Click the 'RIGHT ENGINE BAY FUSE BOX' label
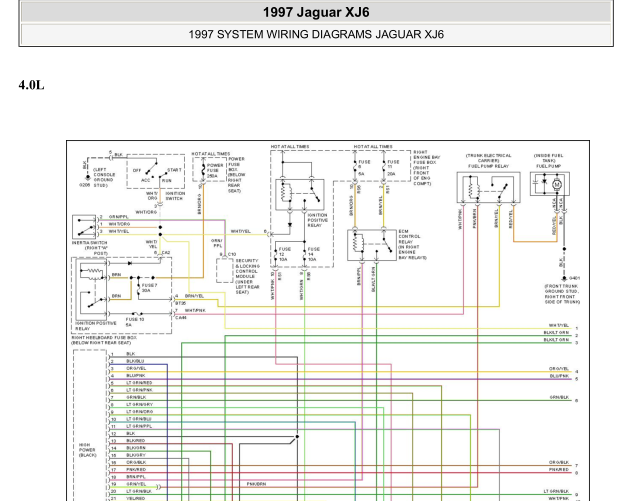The width and height of the screenshot is (631, 501). [427, 168]
